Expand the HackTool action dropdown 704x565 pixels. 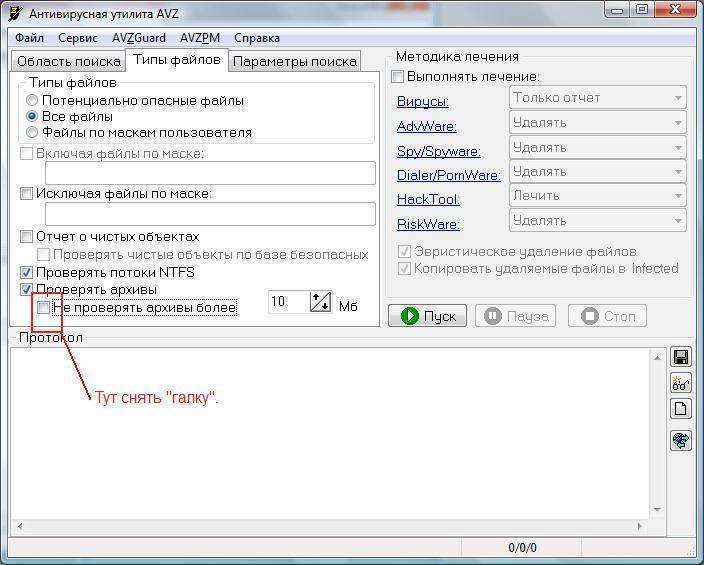(597, 196)
